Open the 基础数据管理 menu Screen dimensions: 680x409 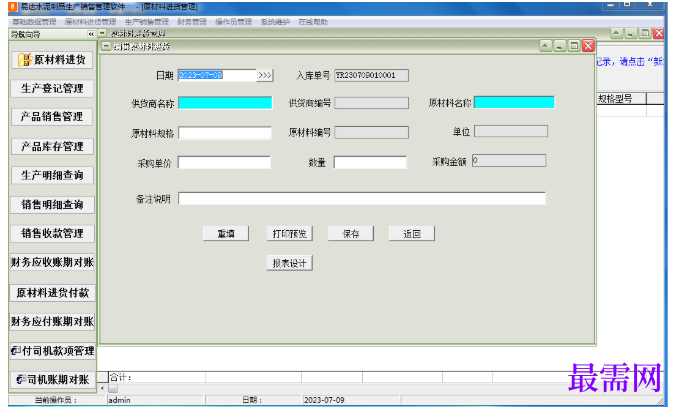[x=34, y=22]
